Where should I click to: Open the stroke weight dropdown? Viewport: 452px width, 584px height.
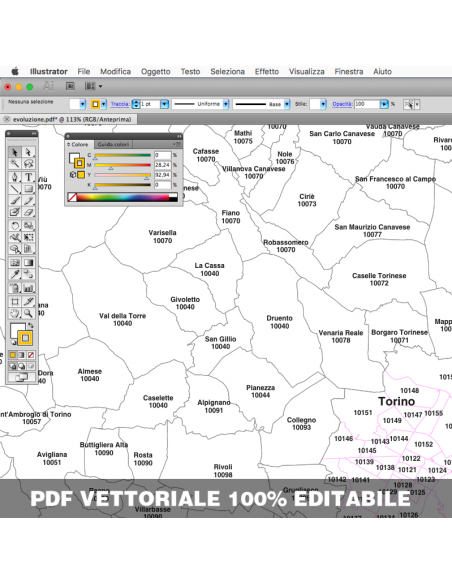click(164, 104)
